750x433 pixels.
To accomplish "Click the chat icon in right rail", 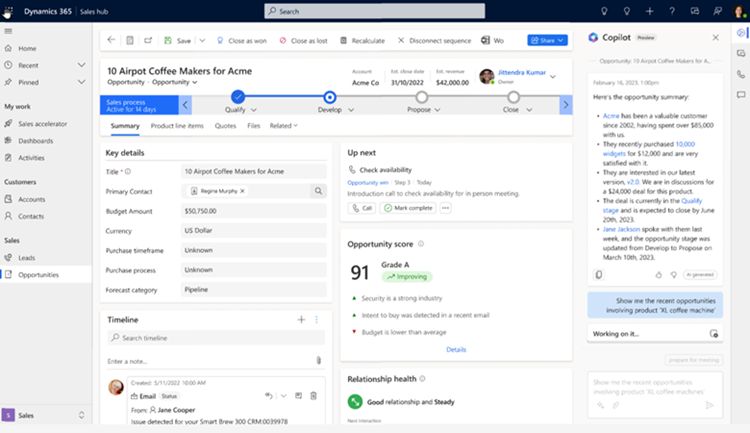I will (741, 95).
